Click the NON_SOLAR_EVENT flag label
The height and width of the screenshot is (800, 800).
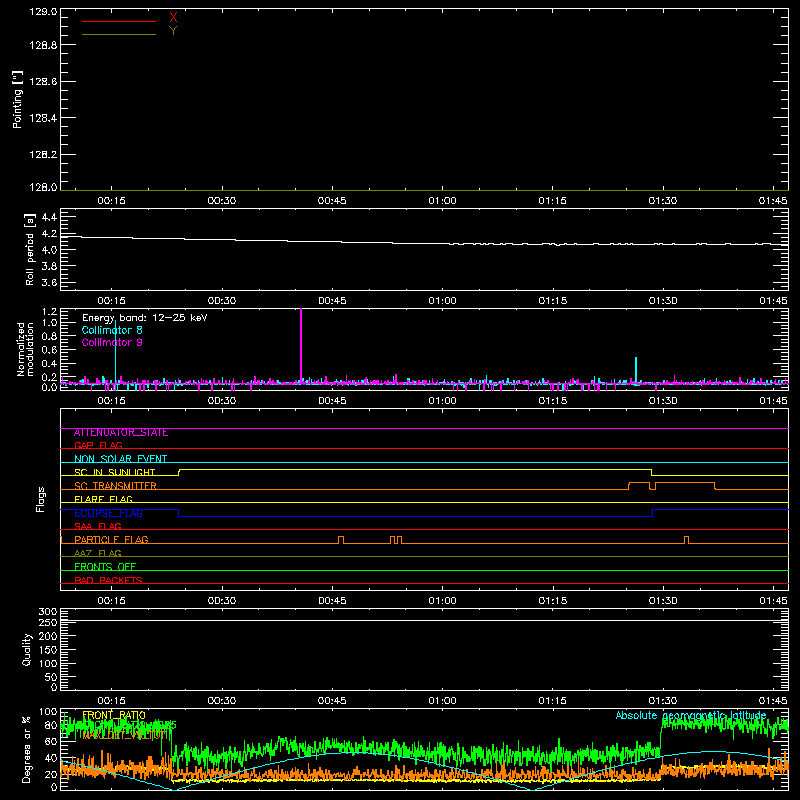pyautogui.click(x=121, y=459)
